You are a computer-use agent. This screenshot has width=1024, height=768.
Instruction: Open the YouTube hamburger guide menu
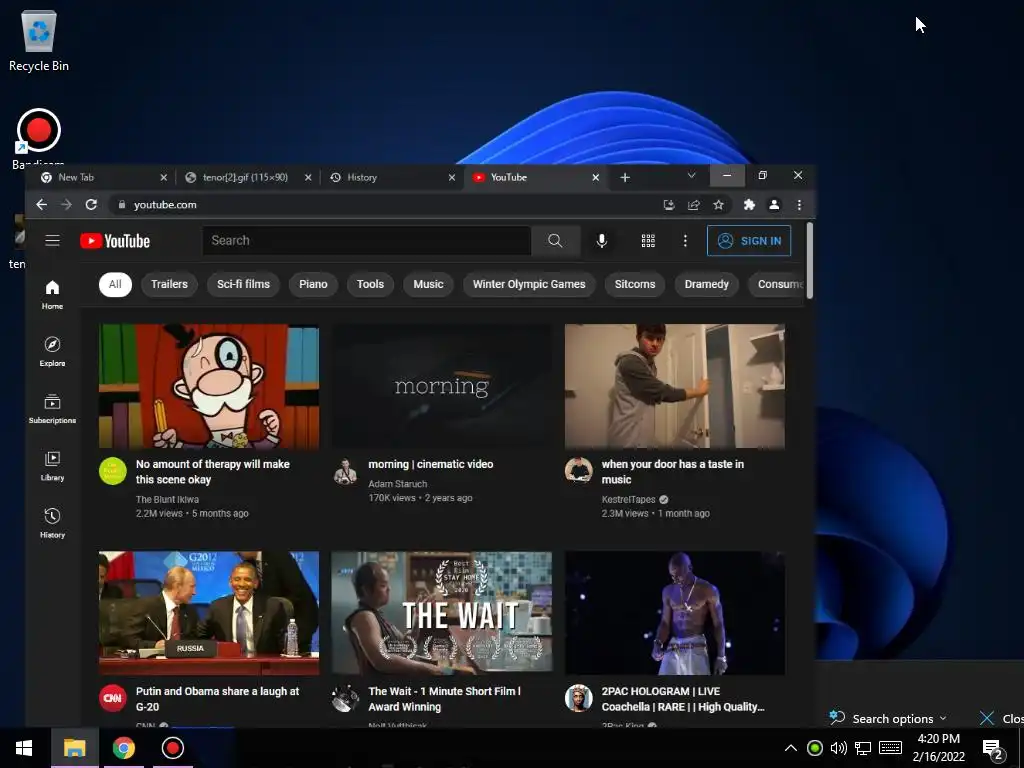[52, 240]
